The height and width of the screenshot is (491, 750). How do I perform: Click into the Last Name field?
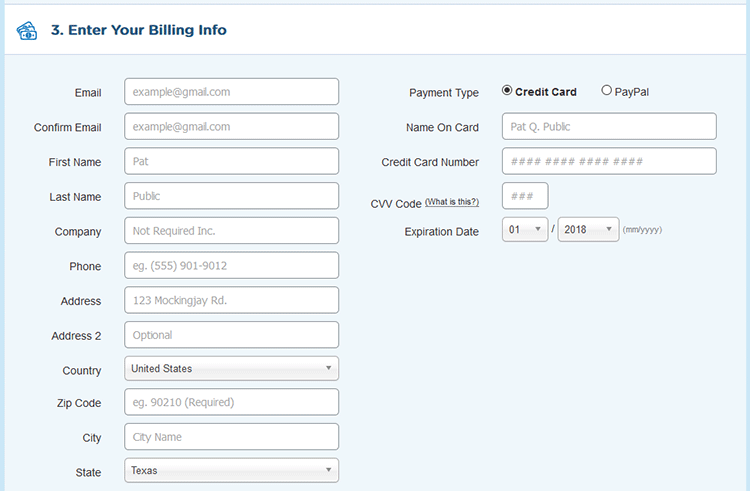[232, 196]
